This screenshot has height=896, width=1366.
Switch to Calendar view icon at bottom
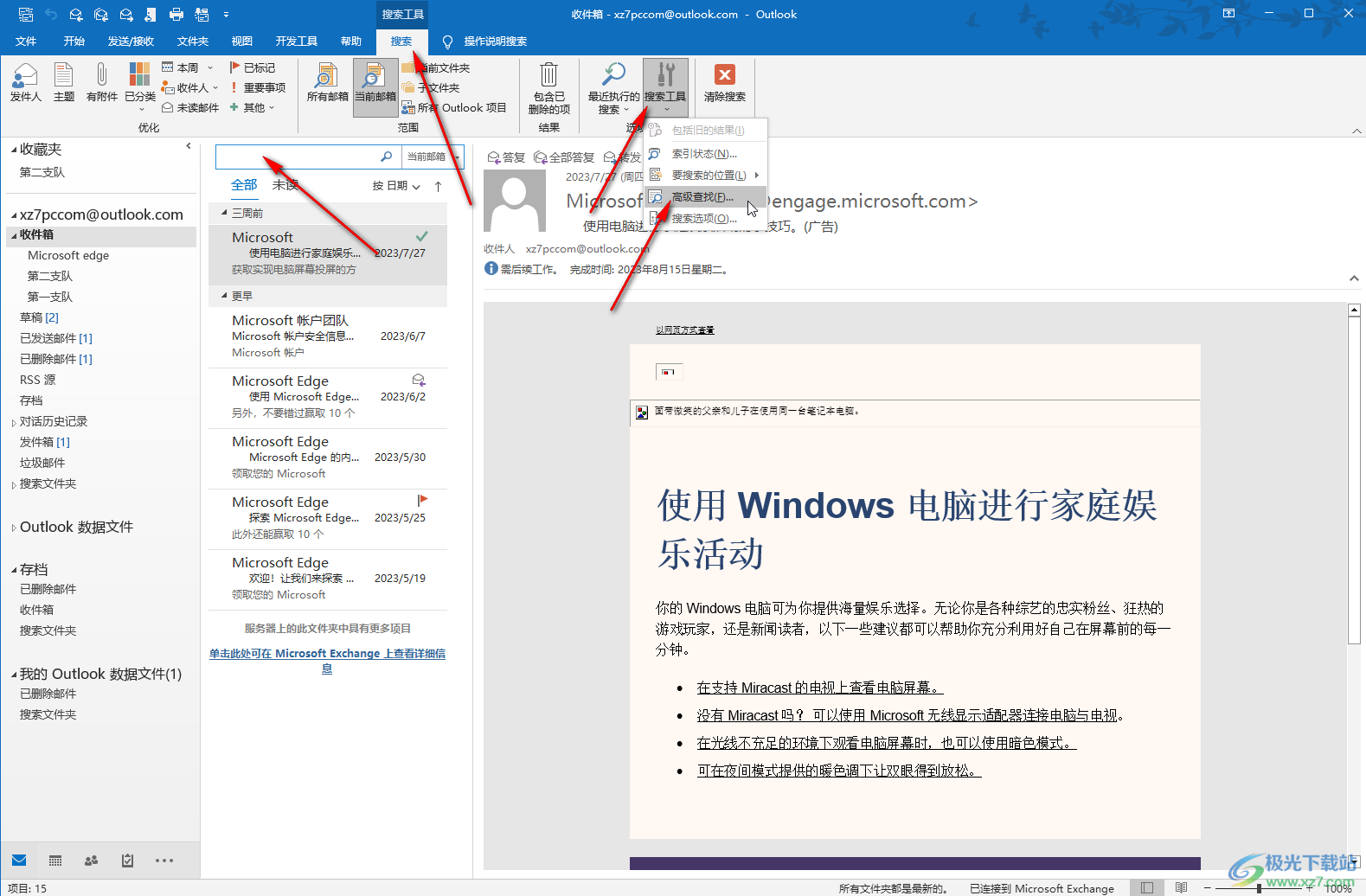pos(55,860)
